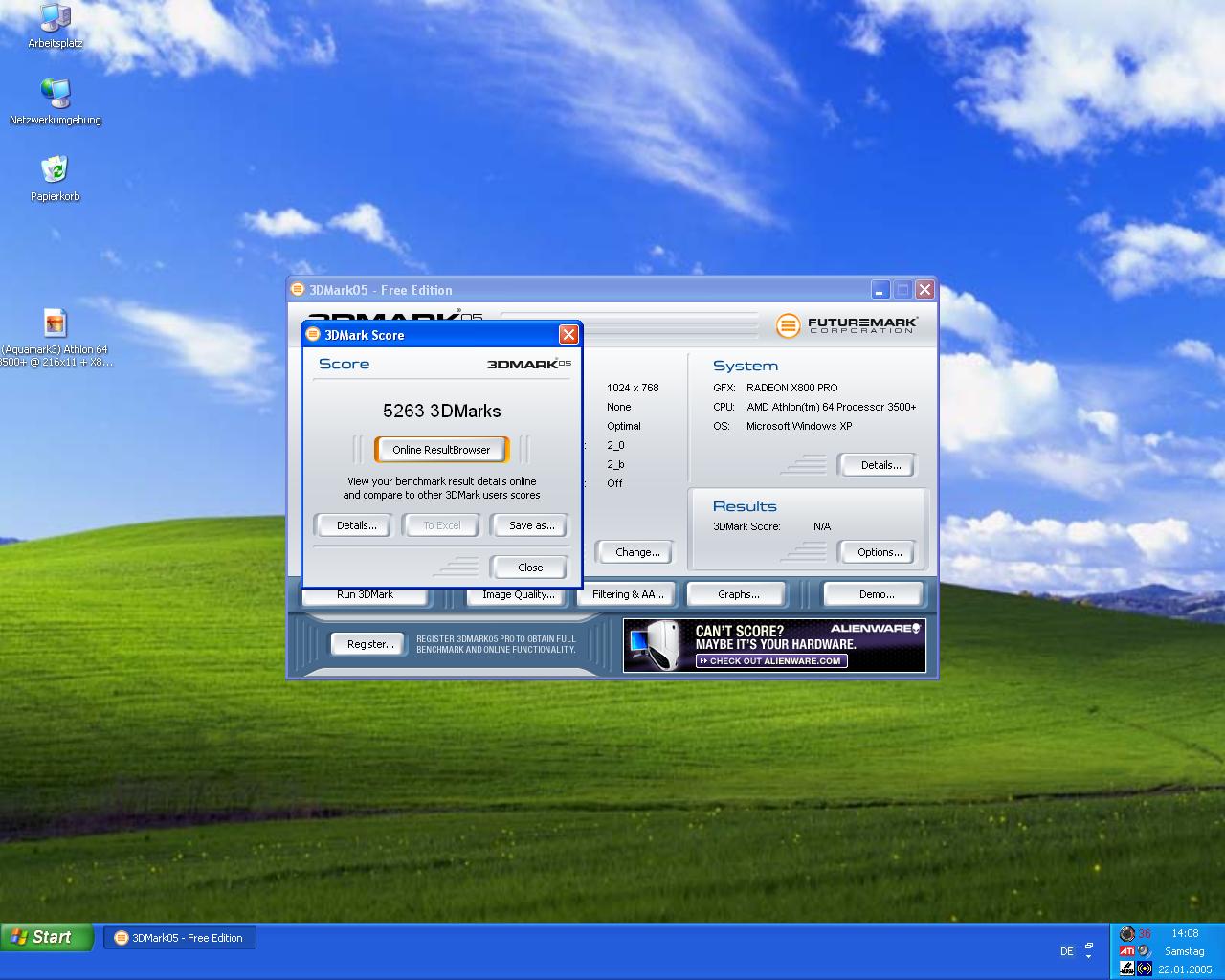This screenshot has width=1225, height=980.
Task: Click the Microsoft Windows XP text
Action: pyautogui.click(x=799, y=426)
